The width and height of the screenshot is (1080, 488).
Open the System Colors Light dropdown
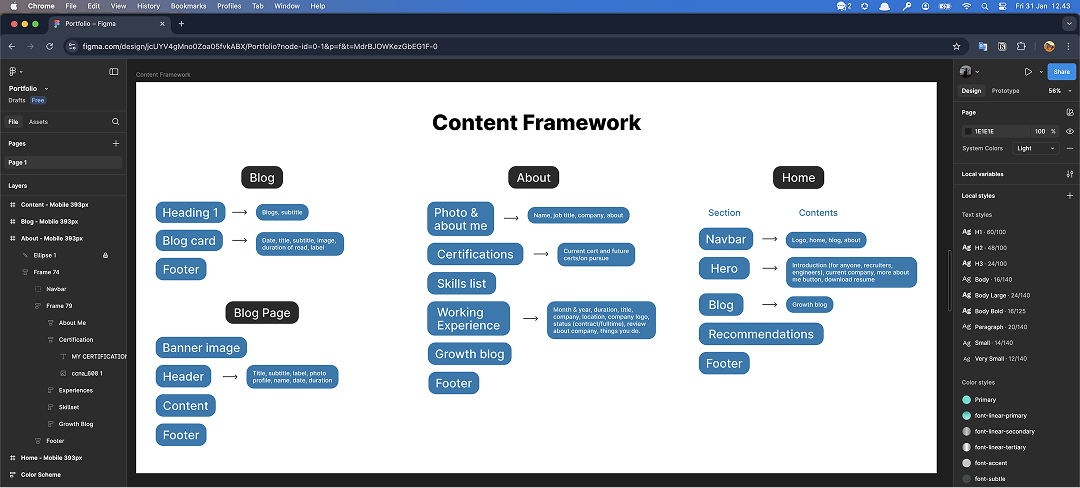point(1035,148)
